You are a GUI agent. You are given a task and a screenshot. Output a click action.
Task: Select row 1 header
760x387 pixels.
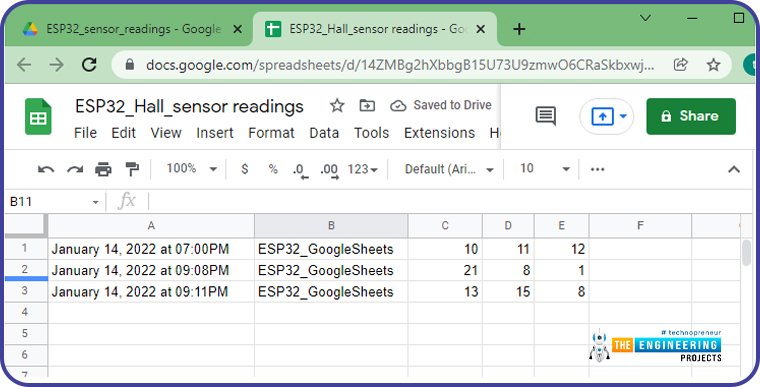[26, 249]
